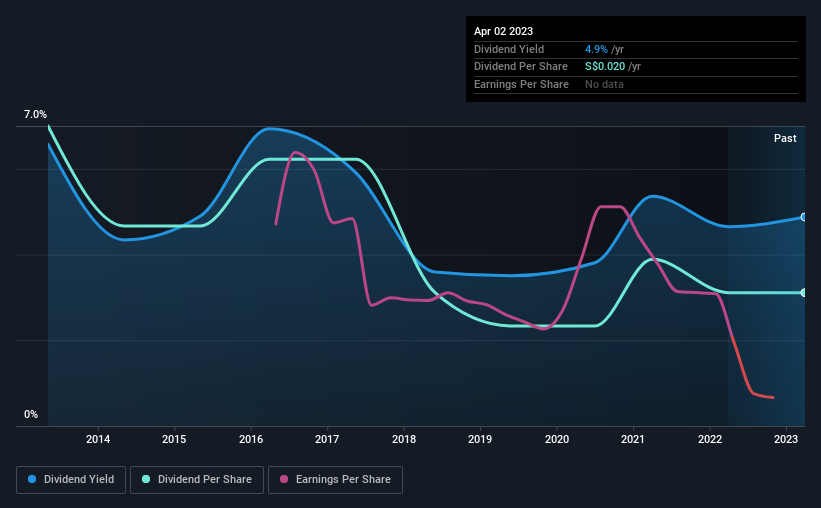
Task: Click the Earnings Per Share row label in tooltip
Action: pos(521,84)
